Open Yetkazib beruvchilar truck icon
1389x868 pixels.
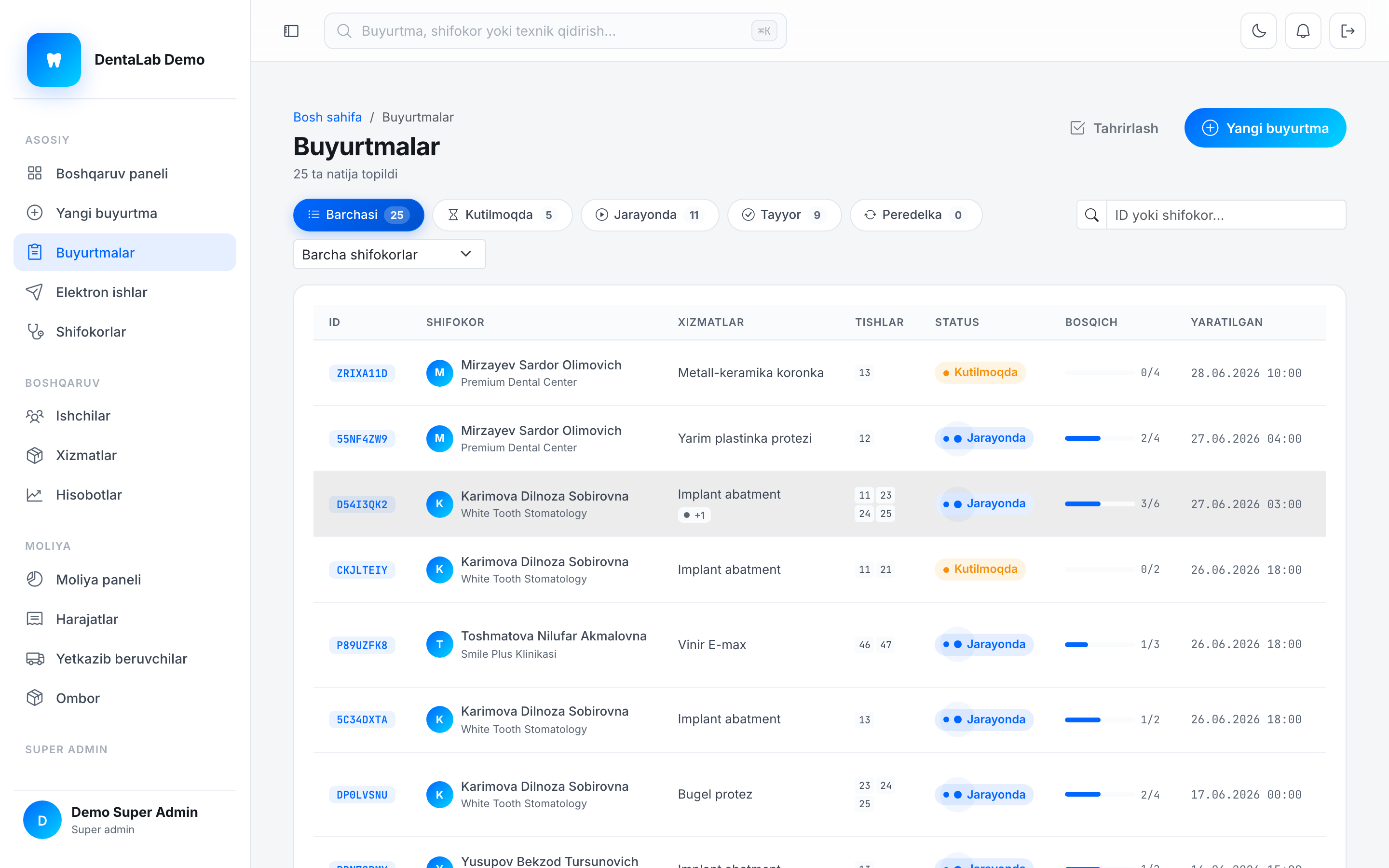(34, 658)
